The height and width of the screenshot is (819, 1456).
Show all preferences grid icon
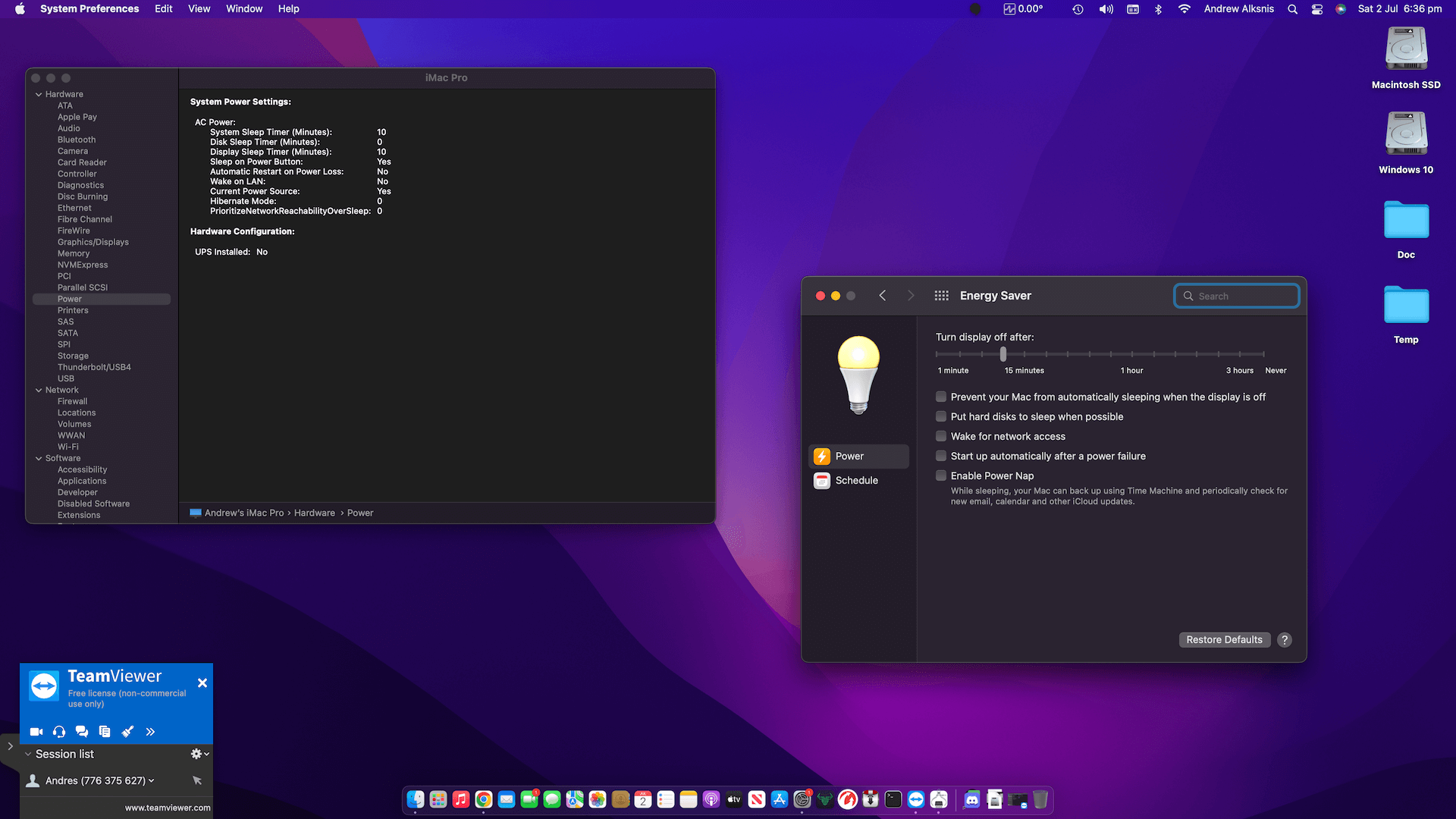pos(941,296)
